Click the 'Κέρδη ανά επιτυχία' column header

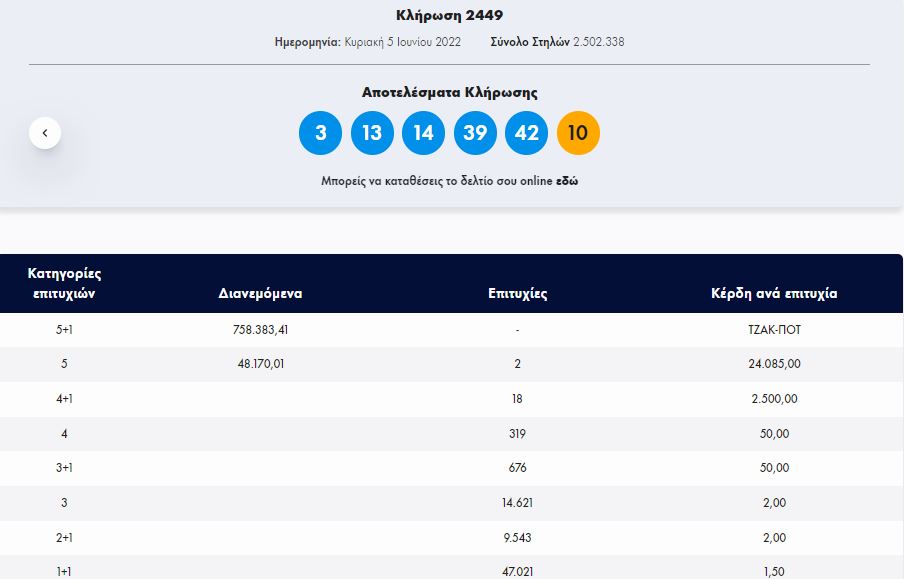coord(774,294)
